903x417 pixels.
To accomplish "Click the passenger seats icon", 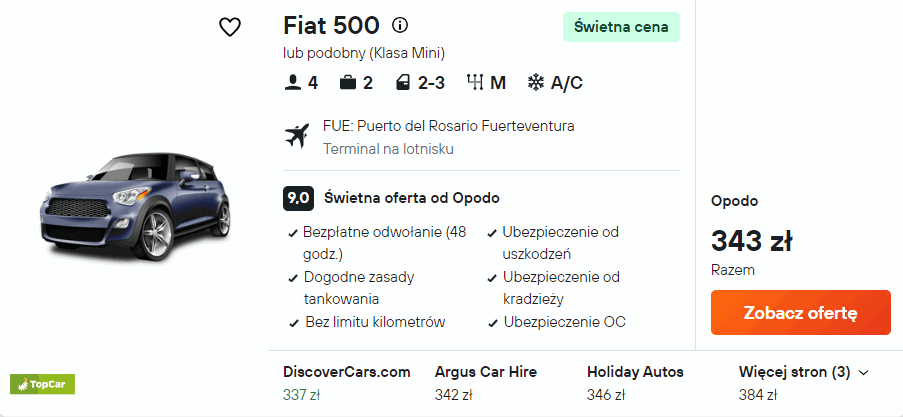I will coord(293,83).
